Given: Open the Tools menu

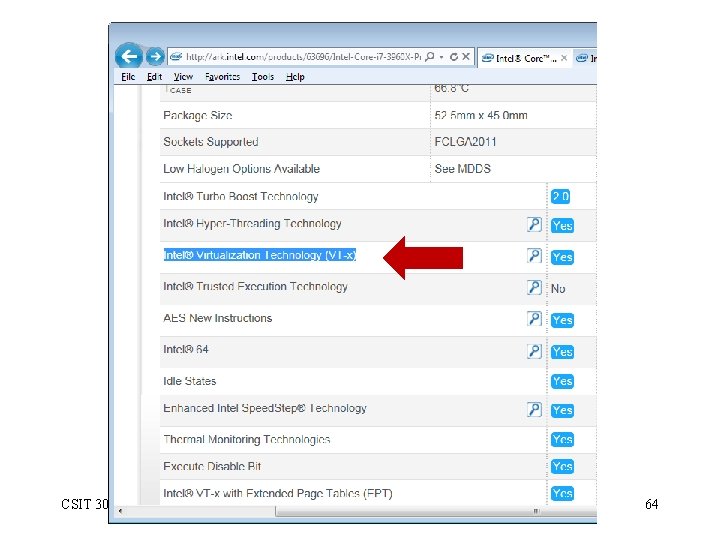Looking at the screenshot, I should click(263, 77).
